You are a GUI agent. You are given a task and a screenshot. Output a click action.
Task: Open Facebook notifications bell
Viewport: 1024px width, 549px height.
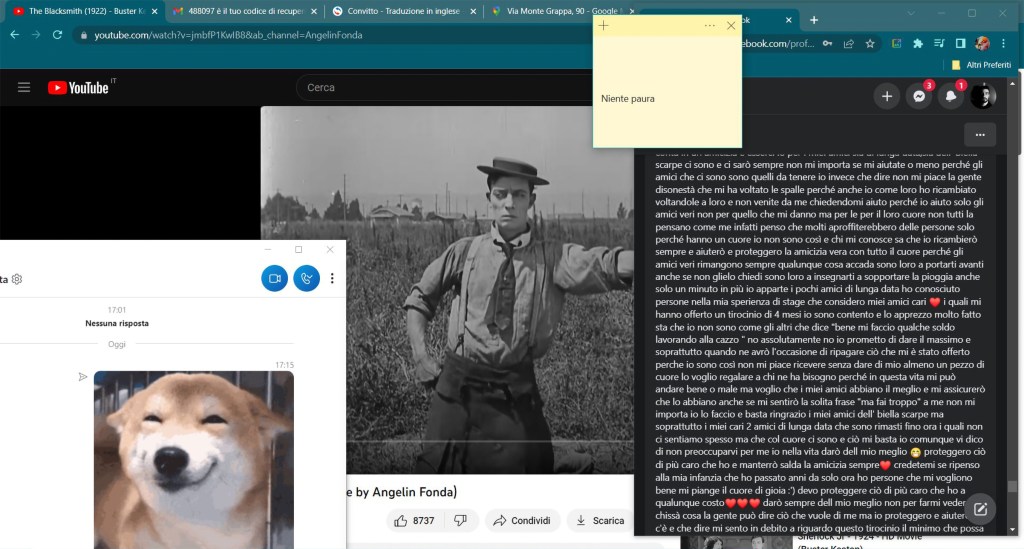[x=951, y=96]
